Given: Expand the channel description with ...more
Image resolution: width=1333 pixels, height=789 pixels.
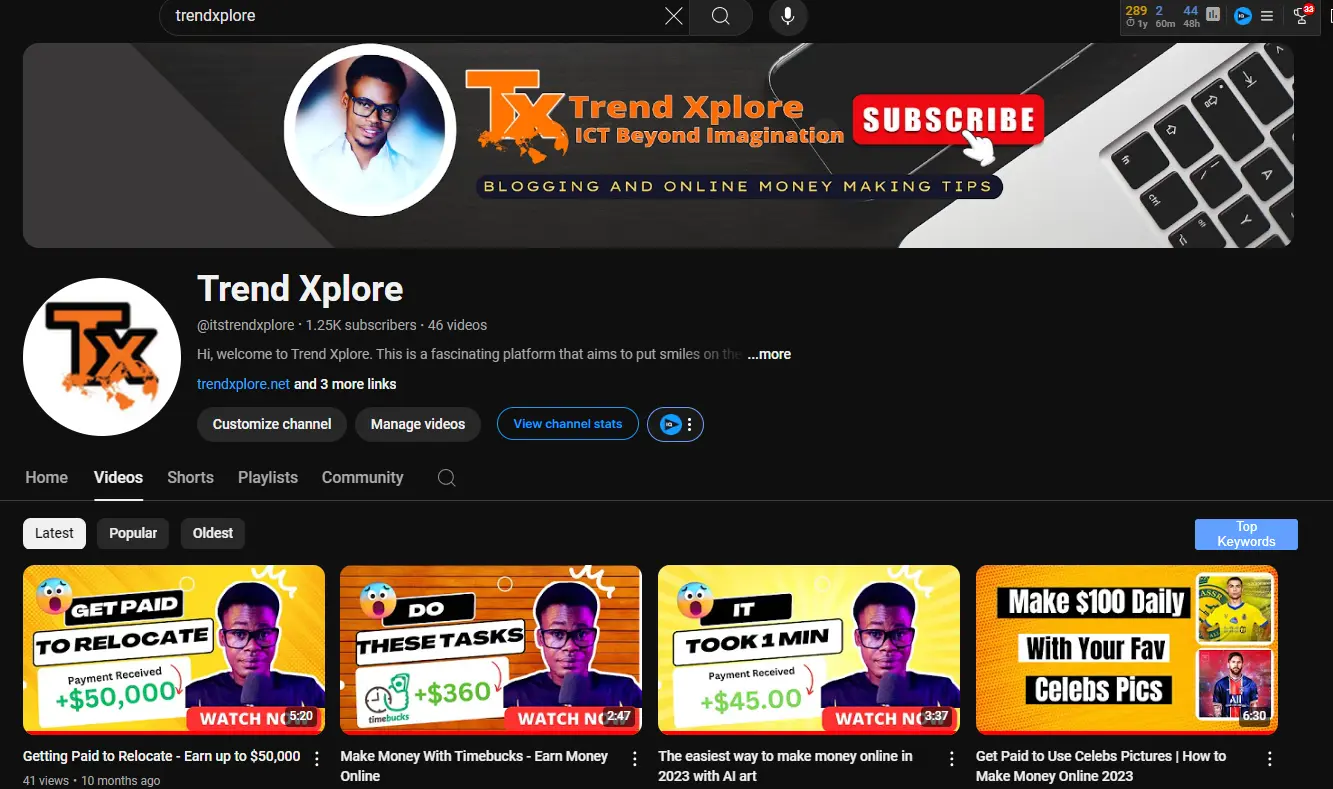Looking at the screenshot, I should (x=769, y=353).
